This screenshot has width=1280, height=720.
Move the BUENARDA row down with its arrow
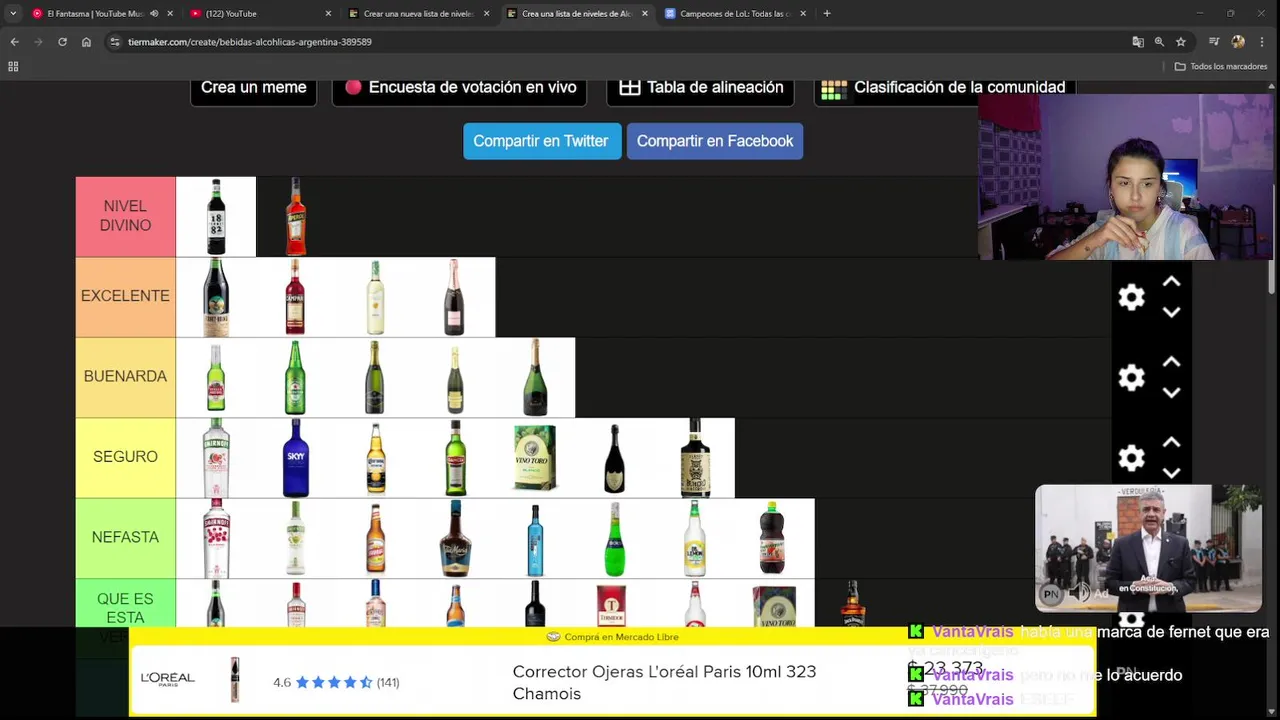tap(1171, 392)
